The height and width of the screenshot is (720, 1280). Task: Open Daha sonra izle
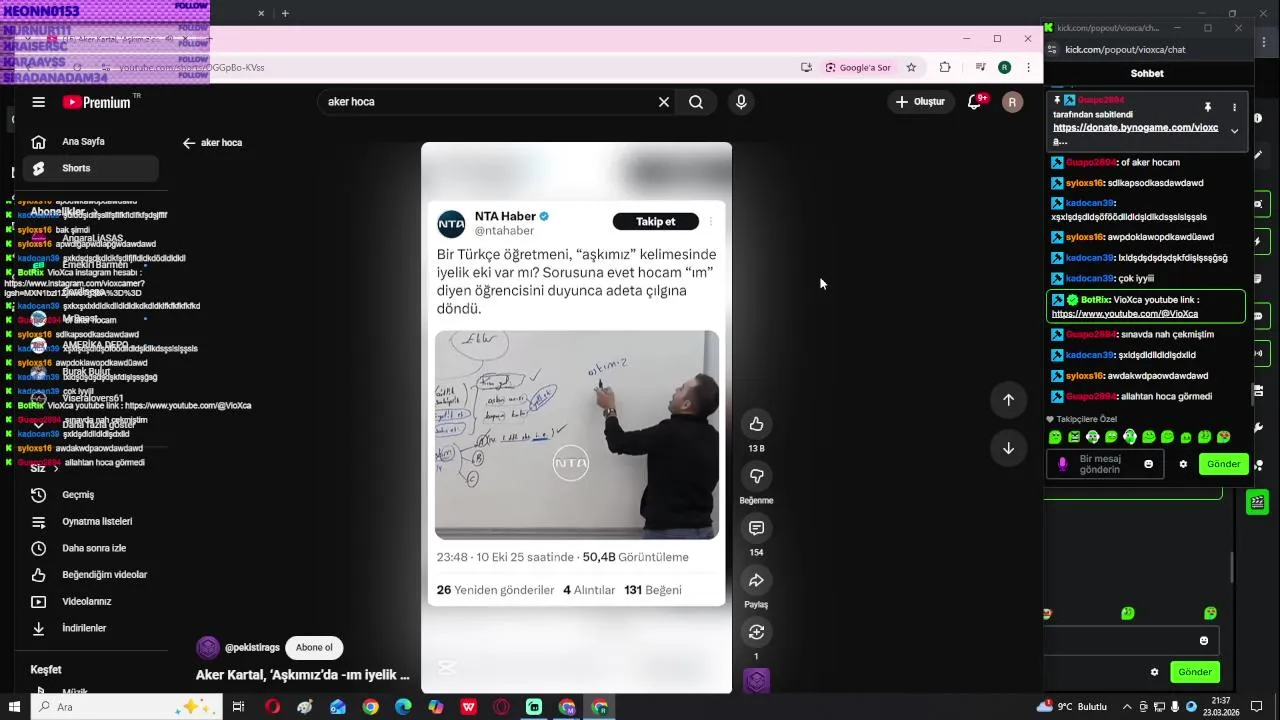(x=90, y=548)
